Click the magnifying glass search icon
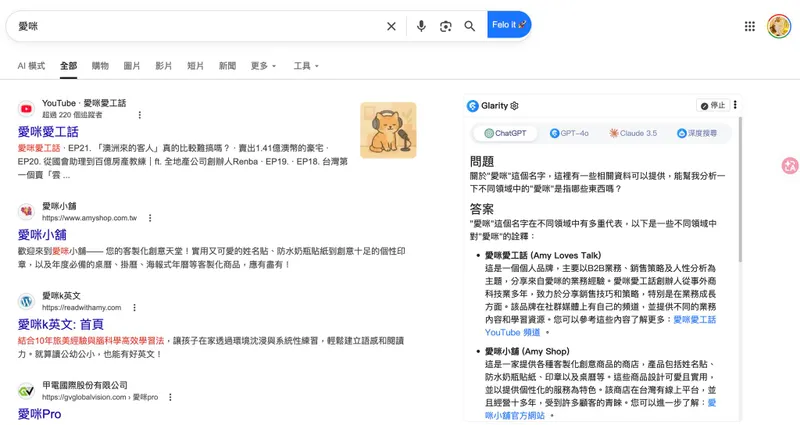Image resolution: width=800 pixels, height=425 pixels. pyautogui.click(x=470, y=26)
